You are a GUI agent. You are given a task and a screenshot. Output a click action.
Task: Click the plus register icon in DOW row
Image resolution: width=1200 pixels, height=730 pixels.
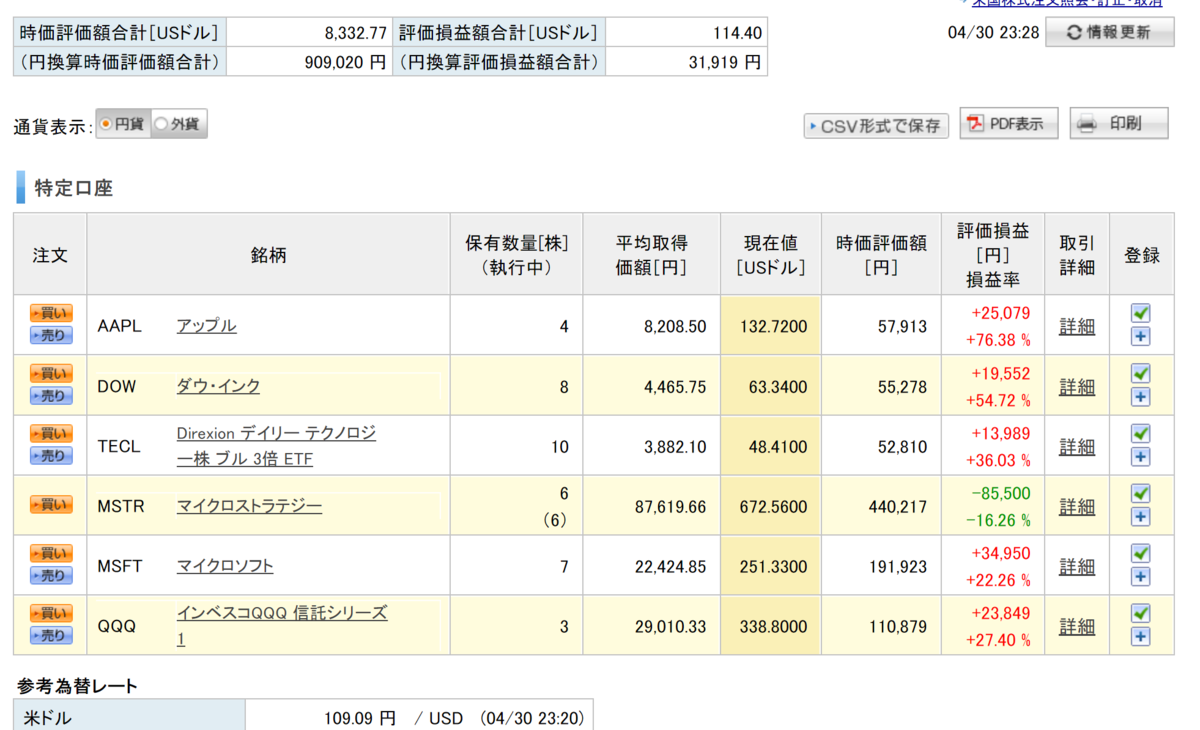click(1141, 397)
